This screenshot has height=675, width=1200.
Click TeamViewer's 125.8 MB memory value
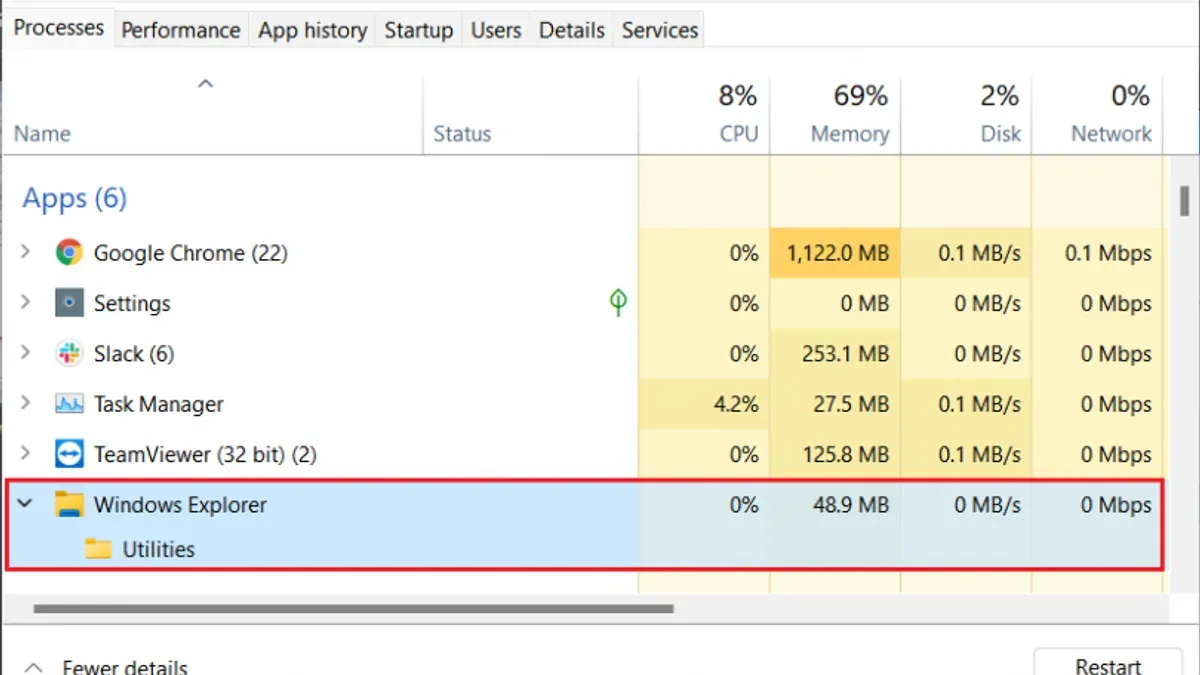(x=845, y=455)
